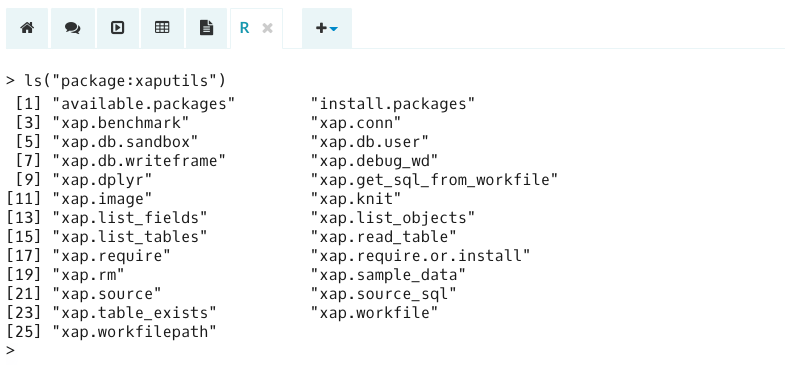The image size is (785, 392).
Task: Open the chat bubbles tab
Action: pyautogui.click(x=73, y=28)
